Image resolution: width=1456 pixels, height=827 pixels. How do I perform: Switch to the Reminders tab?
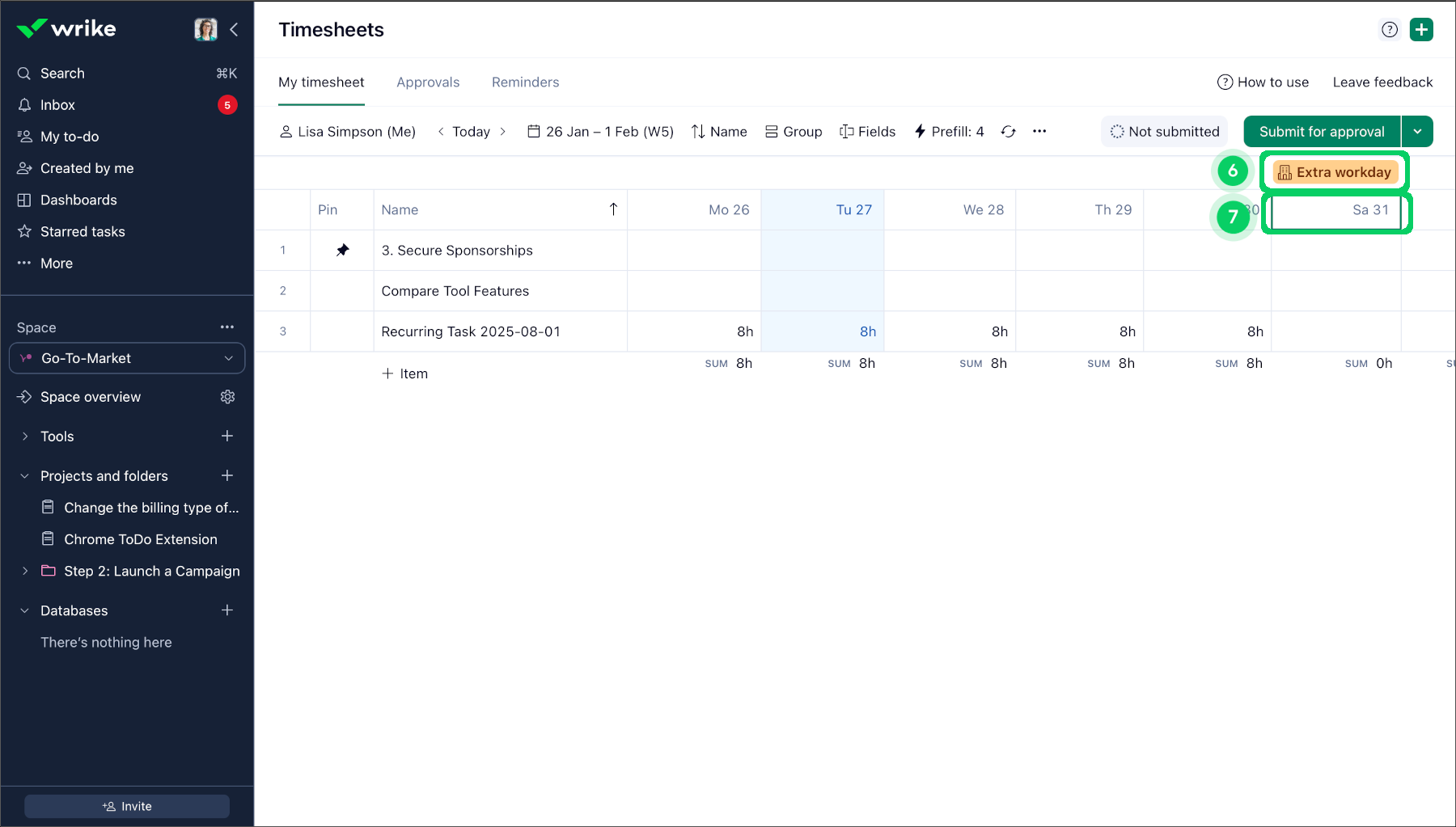(x=525, y=82)
